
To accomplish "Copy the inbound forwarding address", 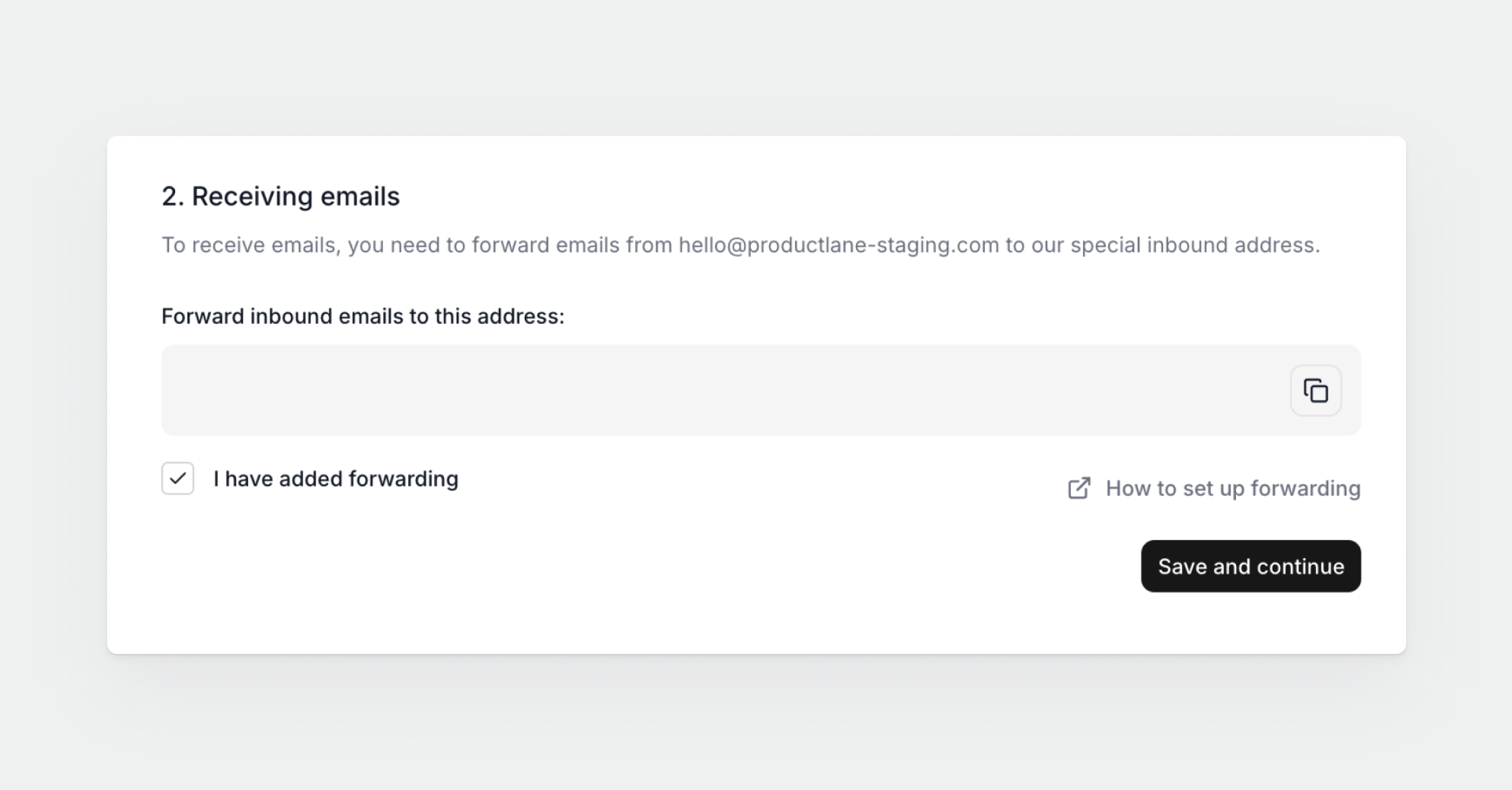I will tap(1315, 391).
